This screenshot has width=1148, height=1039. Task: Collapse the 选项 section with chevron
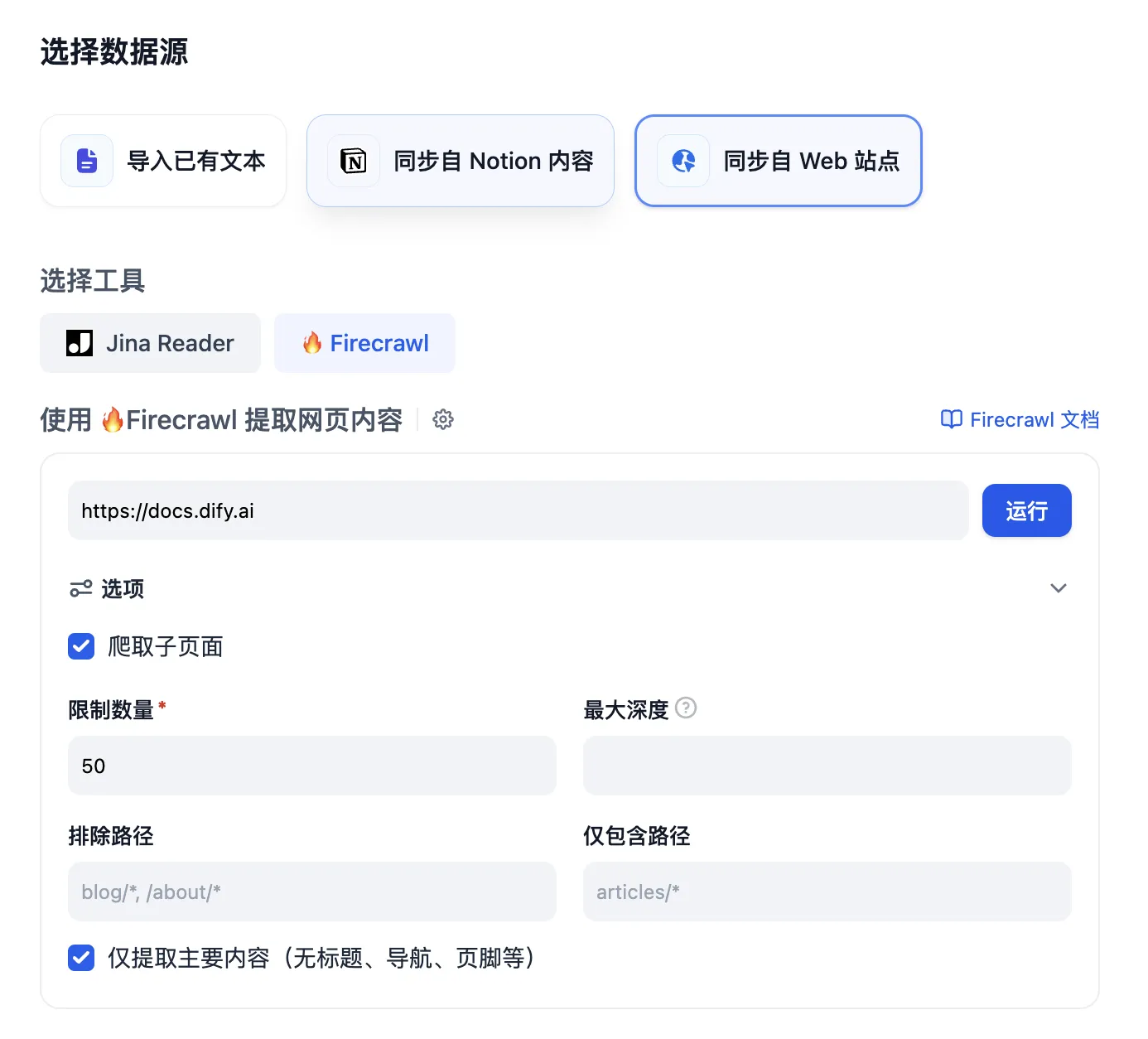tap(1058, 588)
